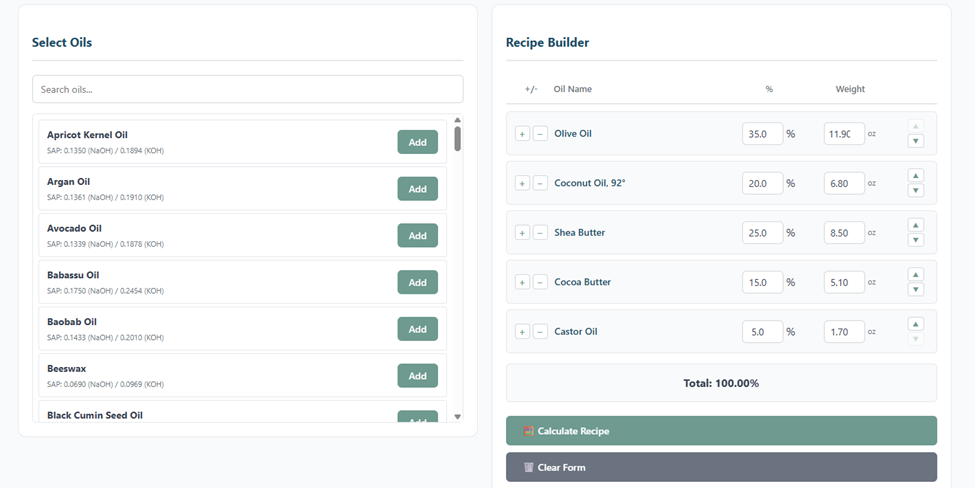Click Total: 100.00% text
Image resolution: width=975 pixels, height=488 pixels.
click(x=721, y=384)
